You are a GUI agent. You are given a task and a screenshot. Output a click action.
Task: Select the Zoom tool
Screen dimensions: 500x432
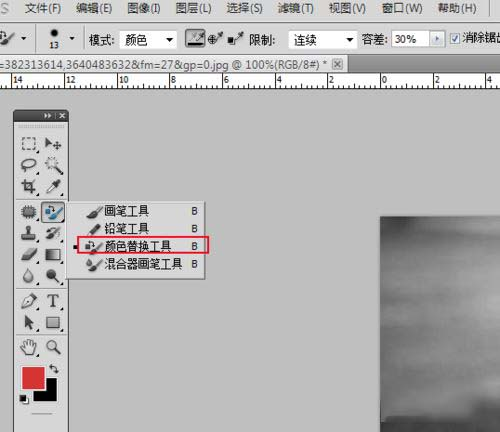(x=53, y=347)
